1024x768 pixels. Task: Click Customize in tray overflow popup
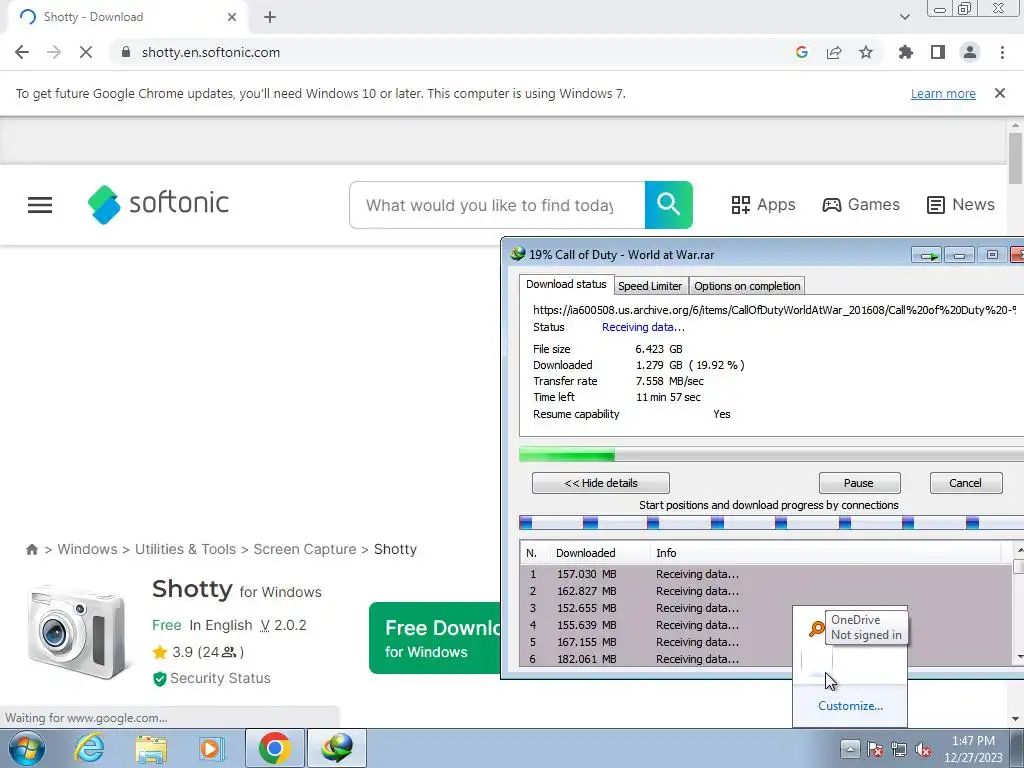coord(850,706)
